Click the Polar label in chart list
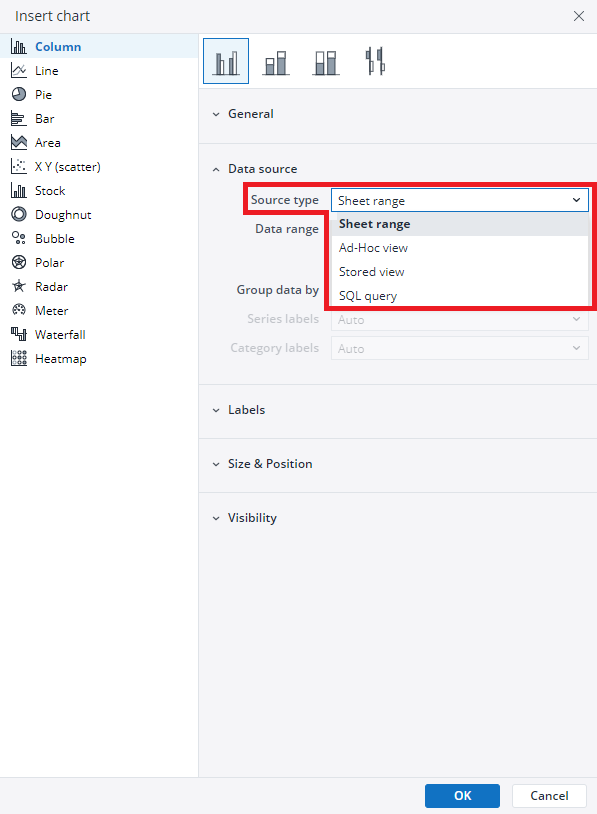The width and height of the screenshot is (597, 814). (x=50, y=263)
